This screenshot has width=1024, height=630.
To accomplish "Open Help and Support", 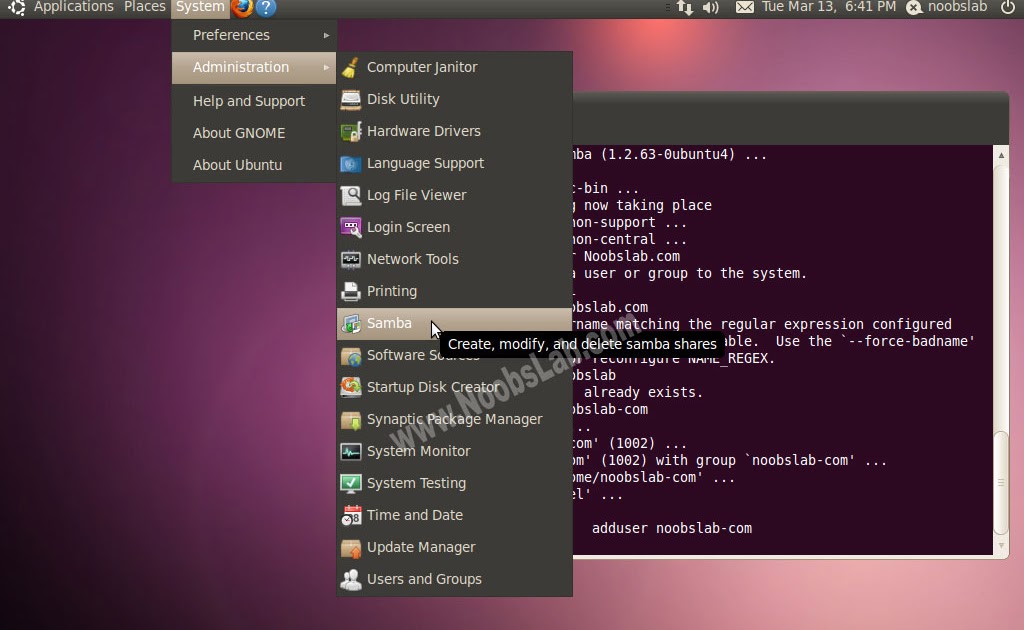I will pyautogui.click(x=254, y=101).
